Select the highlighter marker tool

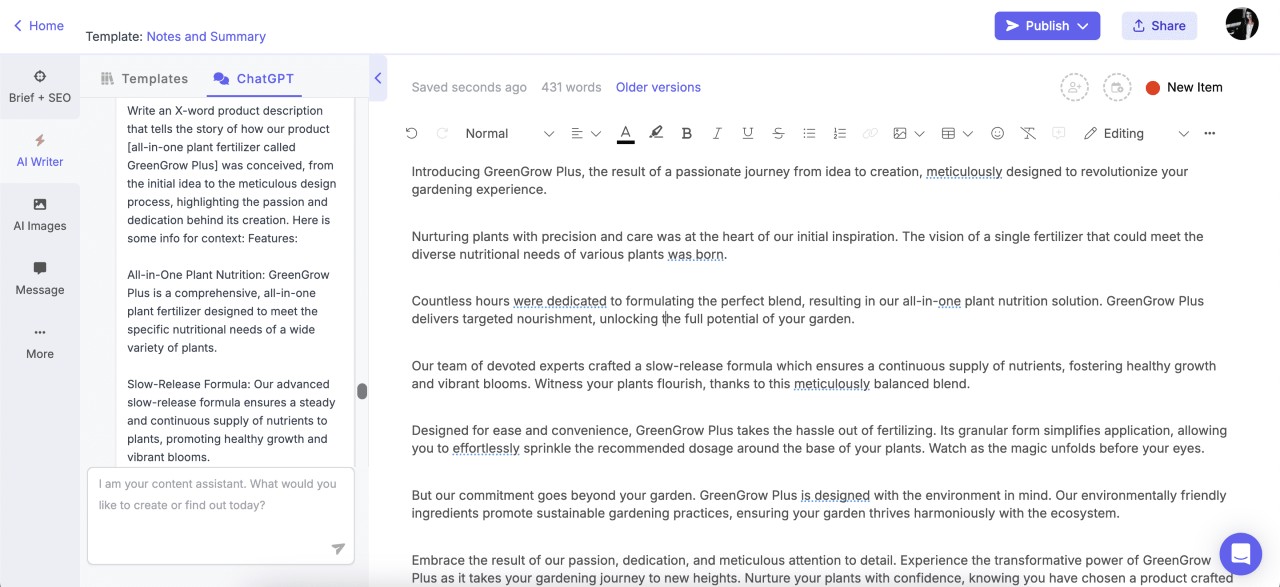[656, 133]
